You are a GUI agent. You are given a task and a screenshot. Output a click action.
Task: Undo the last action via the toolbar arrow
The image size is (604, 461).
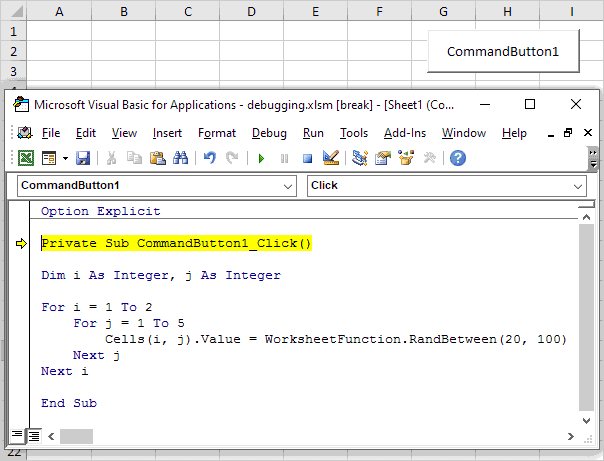(210, 158)
